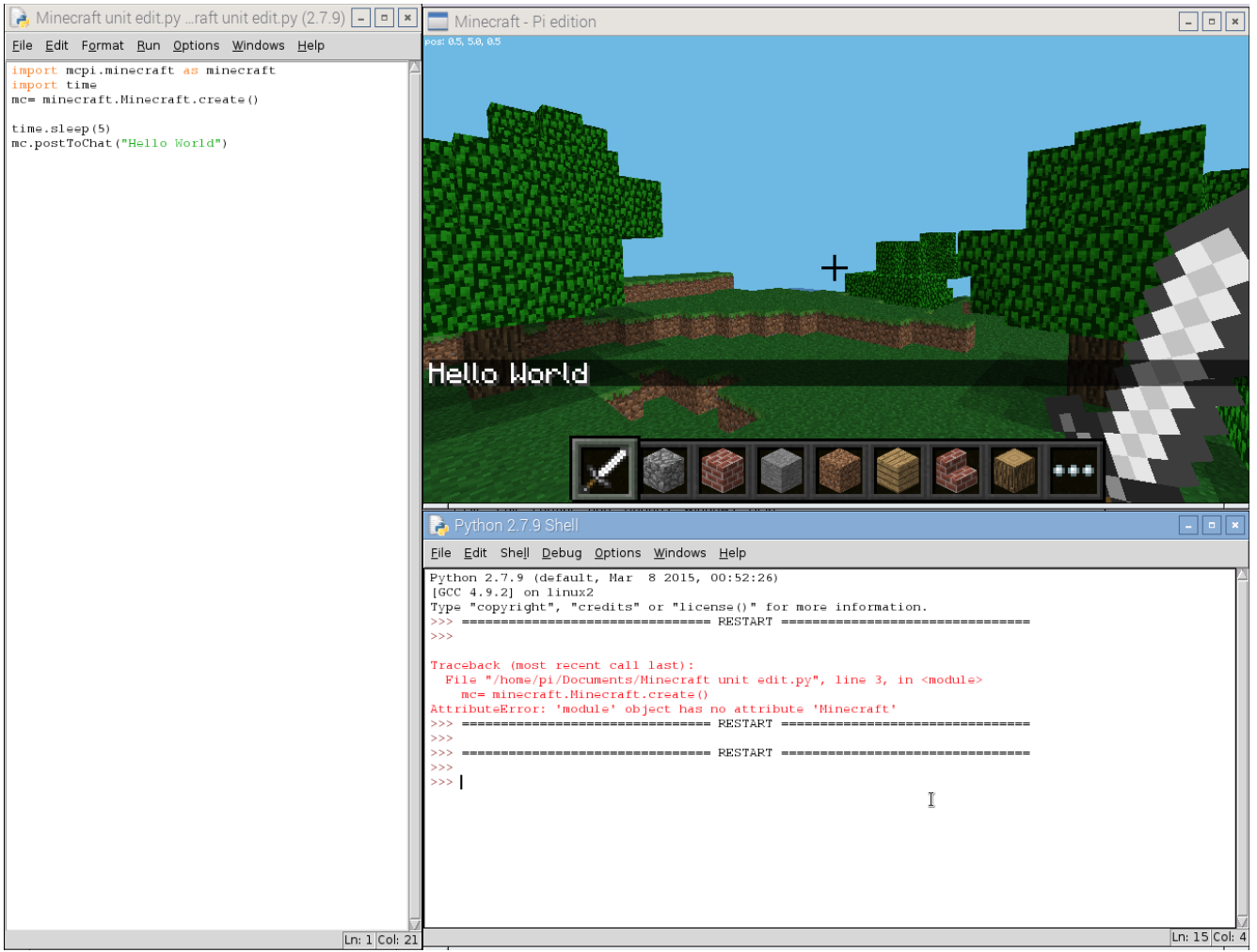
Task: Select the oak wood log in hotbar
Action: coord(1014,469)
